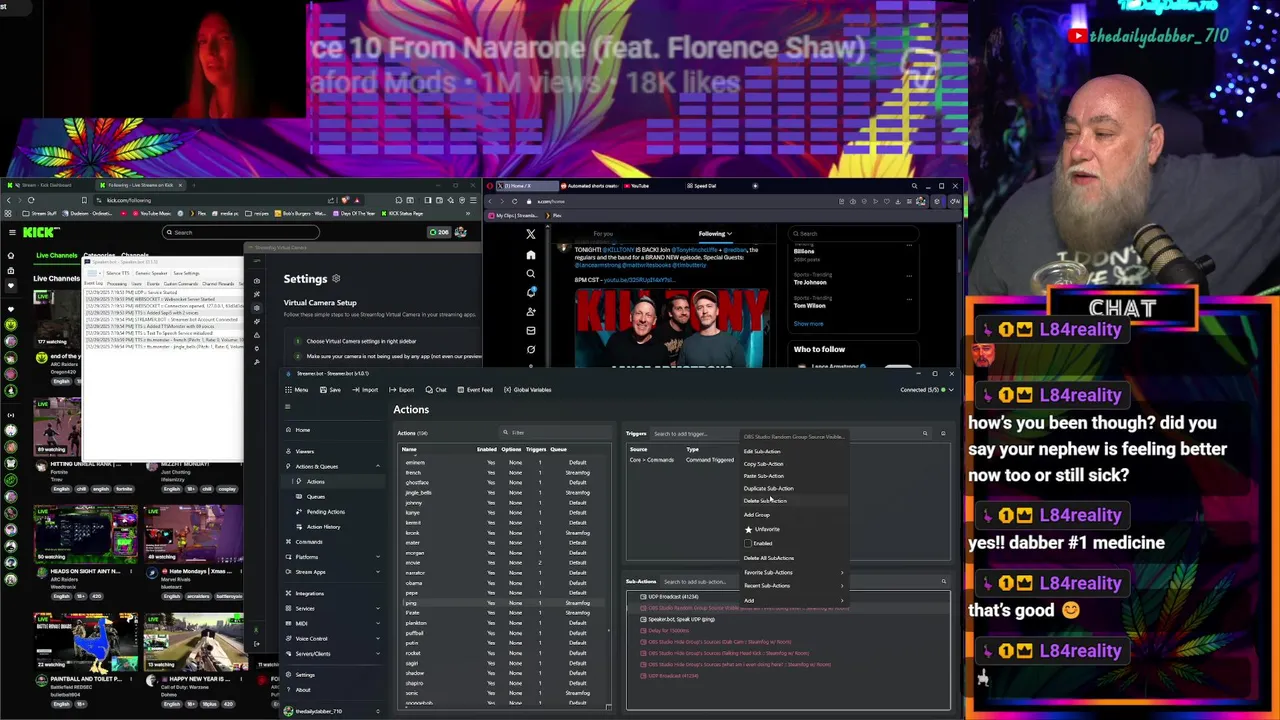Image resolution: width=1280 pixels, height=720 pixels.
Task: Expand the Servers/Clients sidebar section
Action: point(333,653)
